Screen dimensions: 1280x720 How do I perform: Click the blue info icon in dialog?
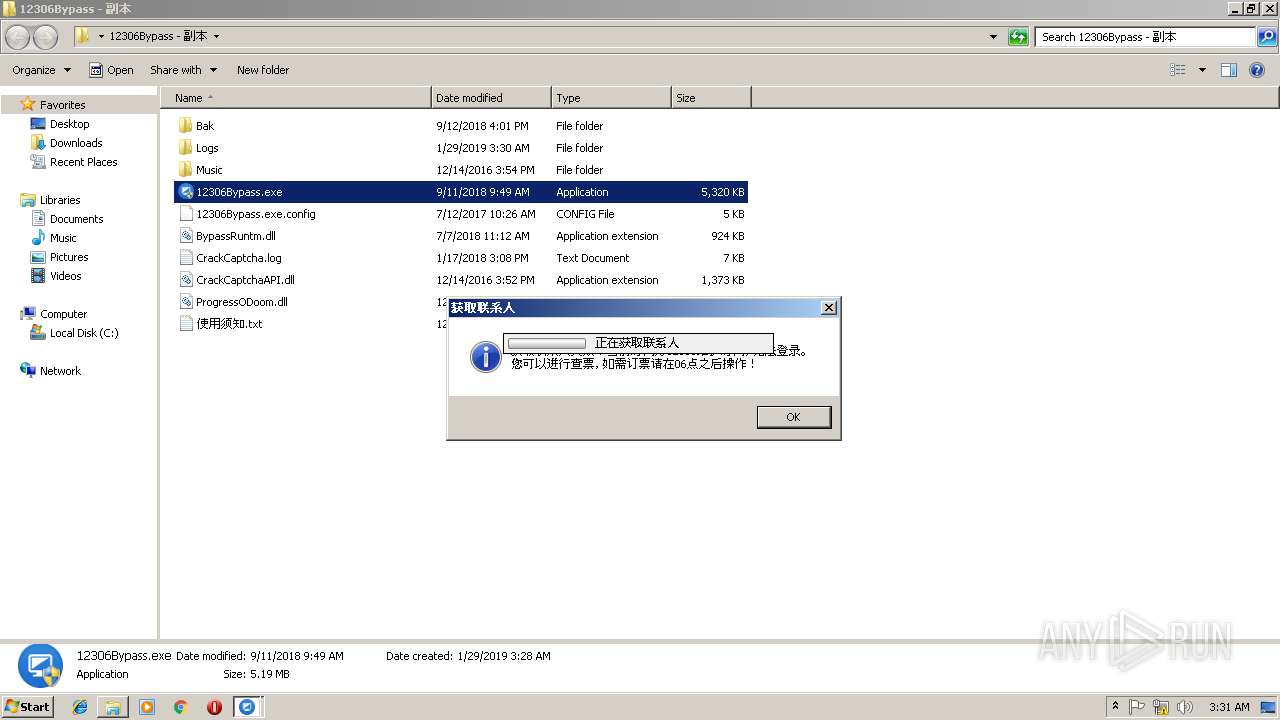pos(486,357)
